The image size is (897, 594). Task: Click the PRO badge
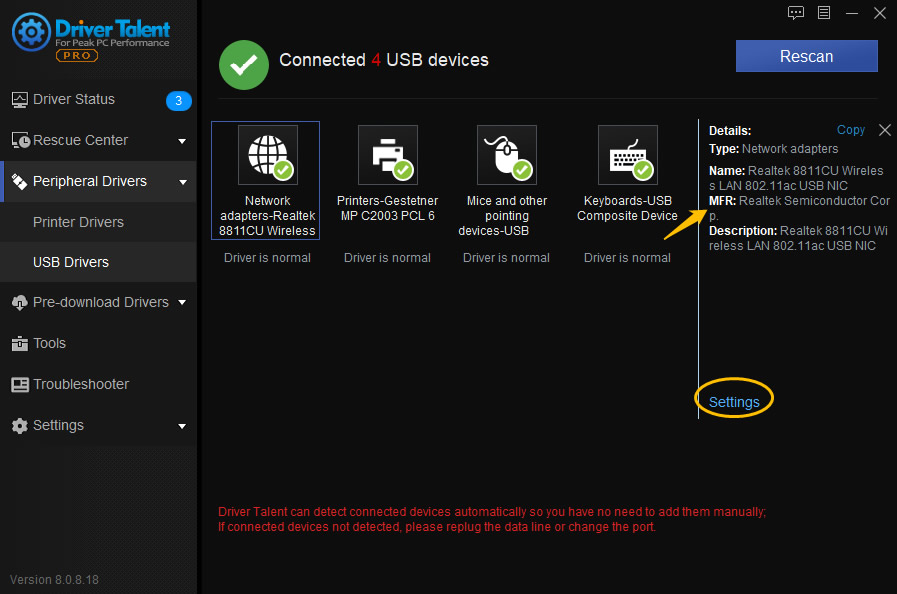click(x=77, y=56)
